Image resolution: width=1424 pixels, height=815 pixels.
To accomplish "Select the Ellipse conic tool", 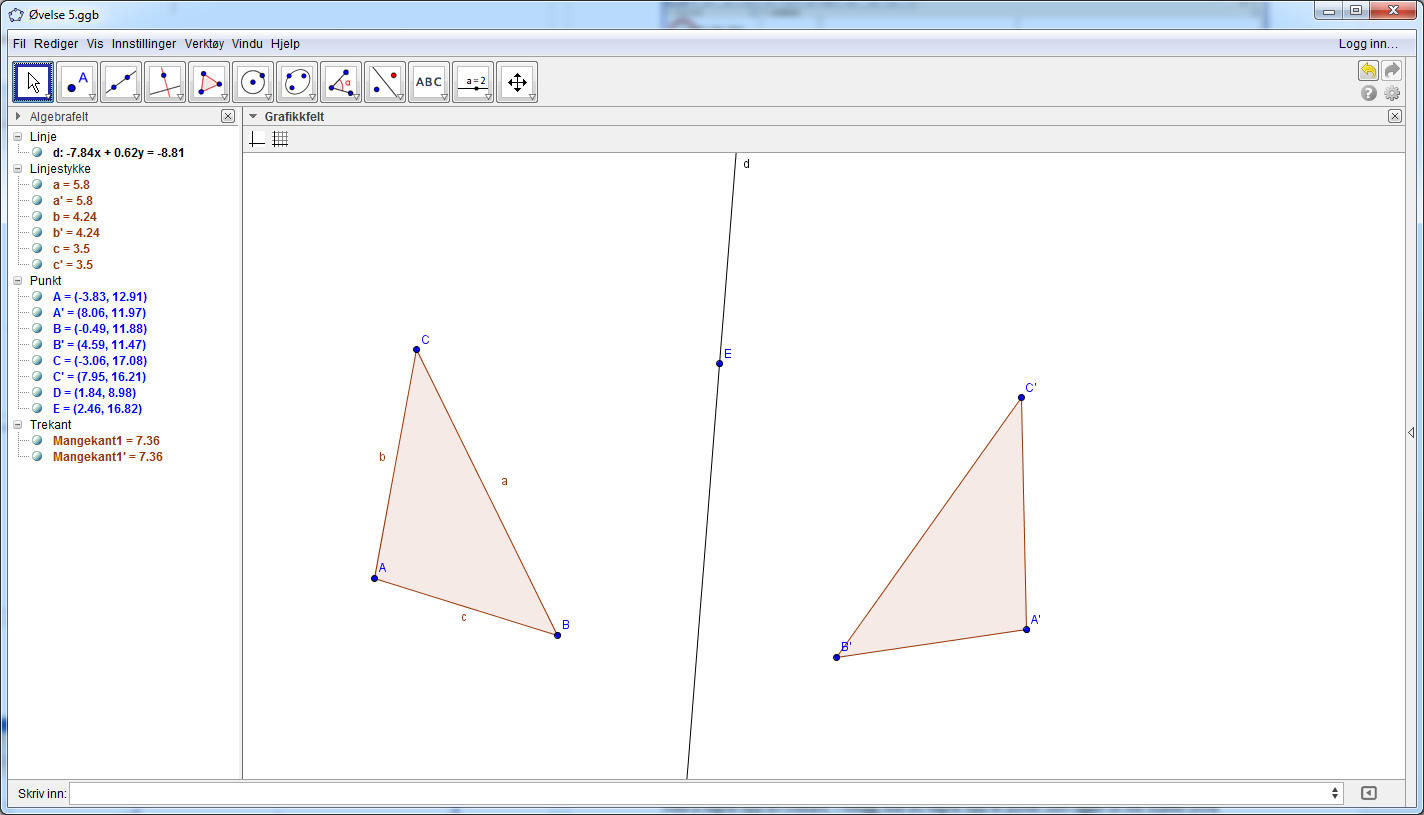I will [x=297, y=82].
